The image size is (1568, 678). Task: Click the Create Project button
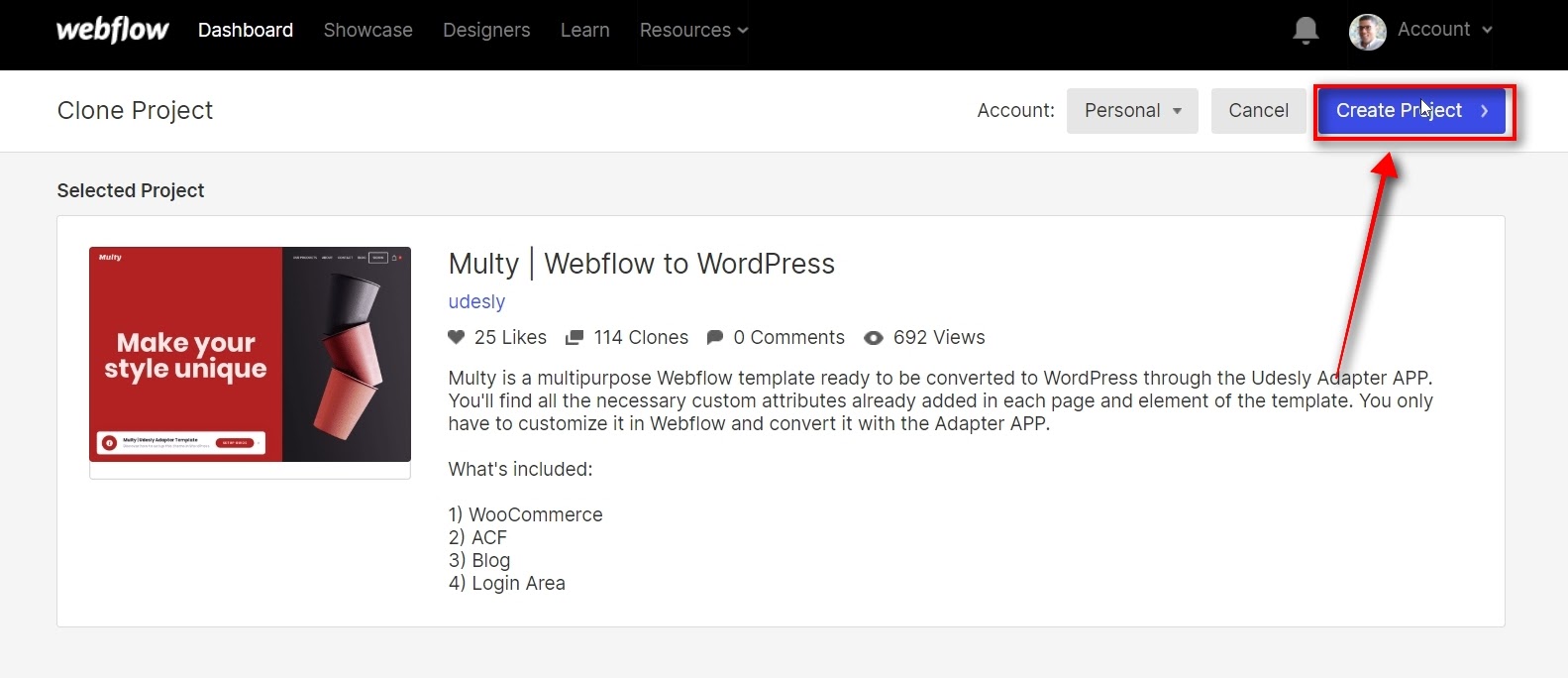tap(1411, 111)
